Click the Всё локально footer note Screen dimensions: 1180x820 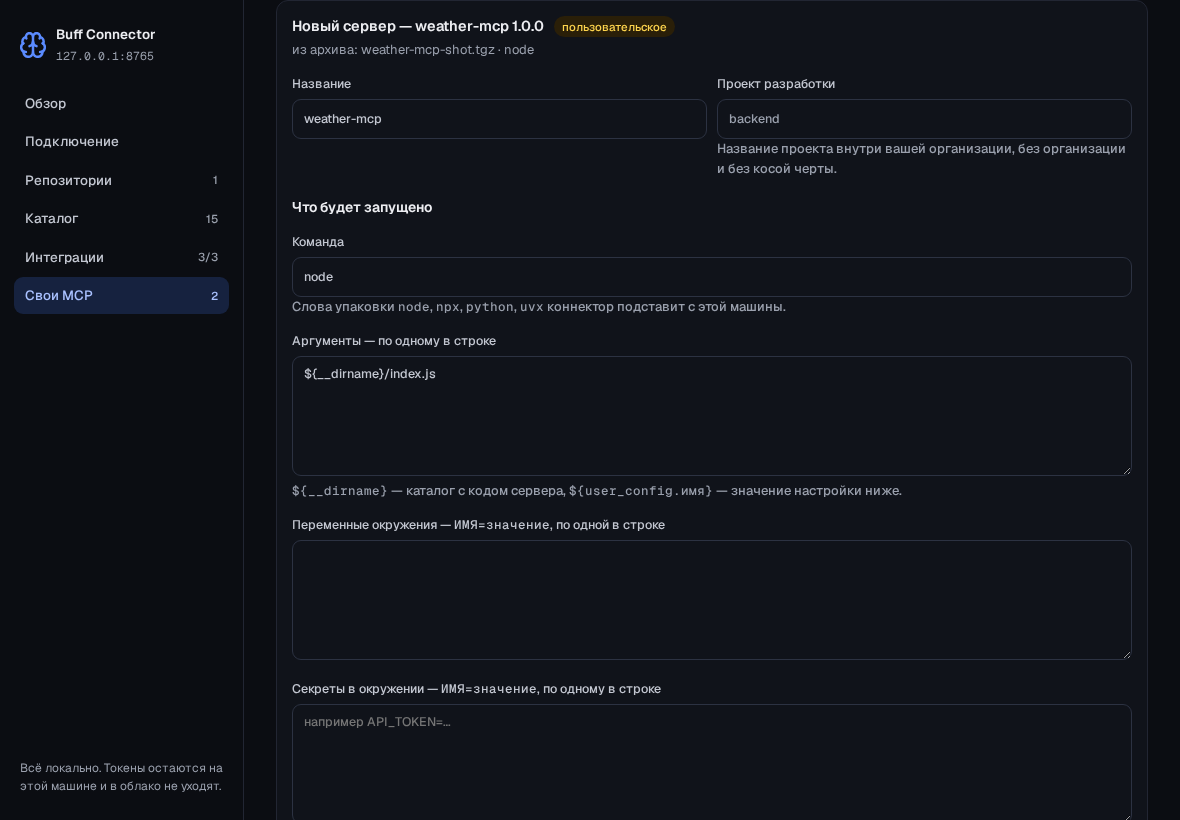(x=121, y=777)
